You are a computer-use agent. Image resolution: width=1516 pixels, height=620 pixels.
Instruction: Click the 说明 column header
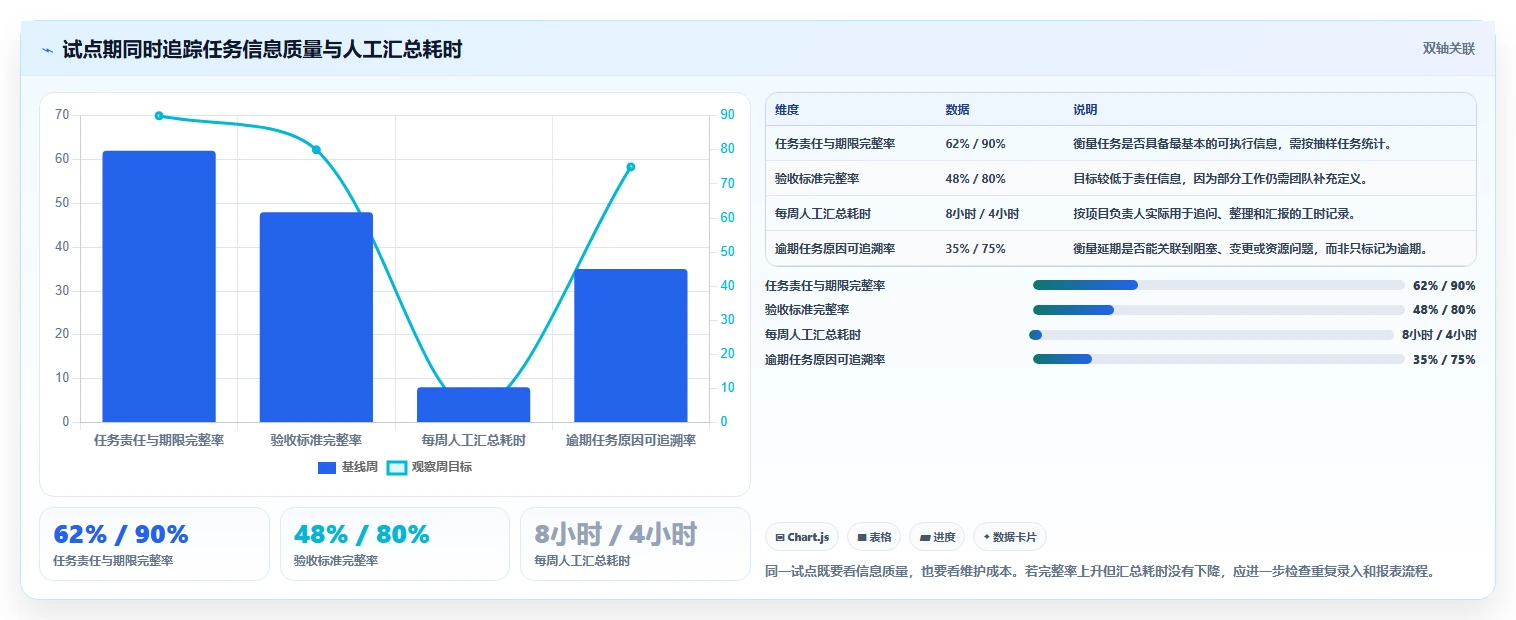1085,110
